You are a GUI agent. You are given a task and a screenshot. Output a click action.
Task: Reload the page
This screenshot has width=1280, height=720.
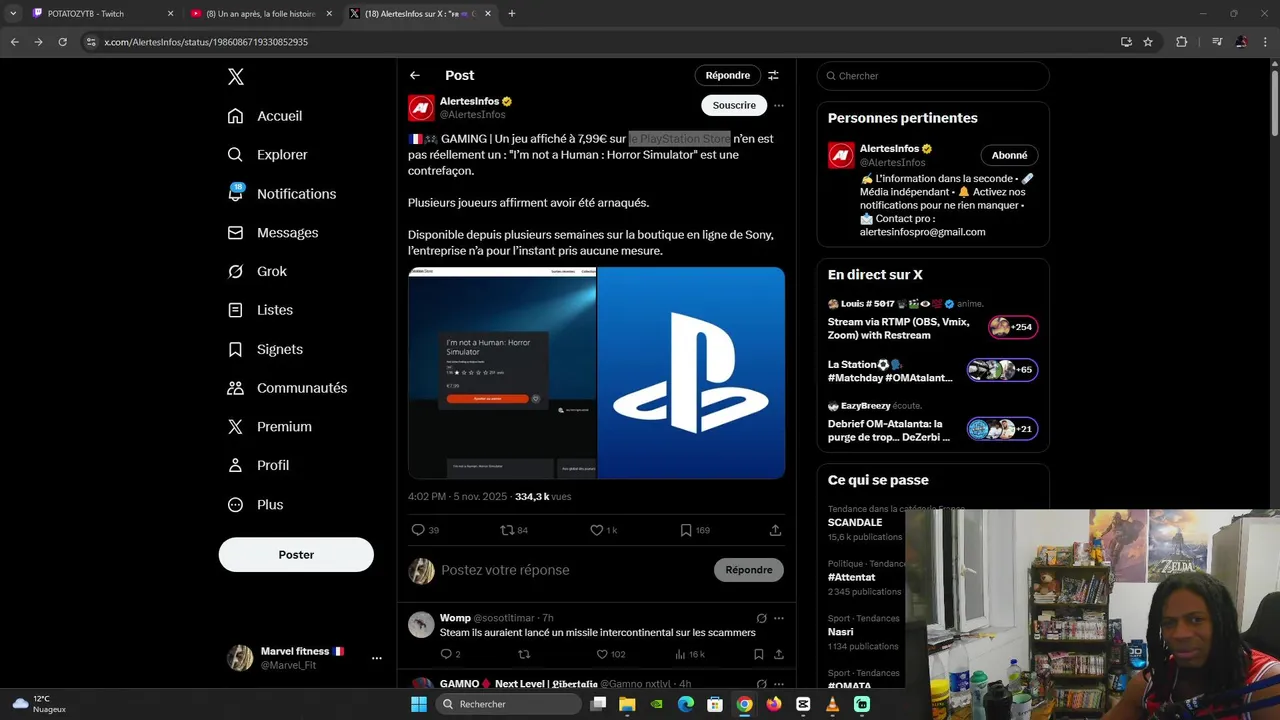click(63, 42)
